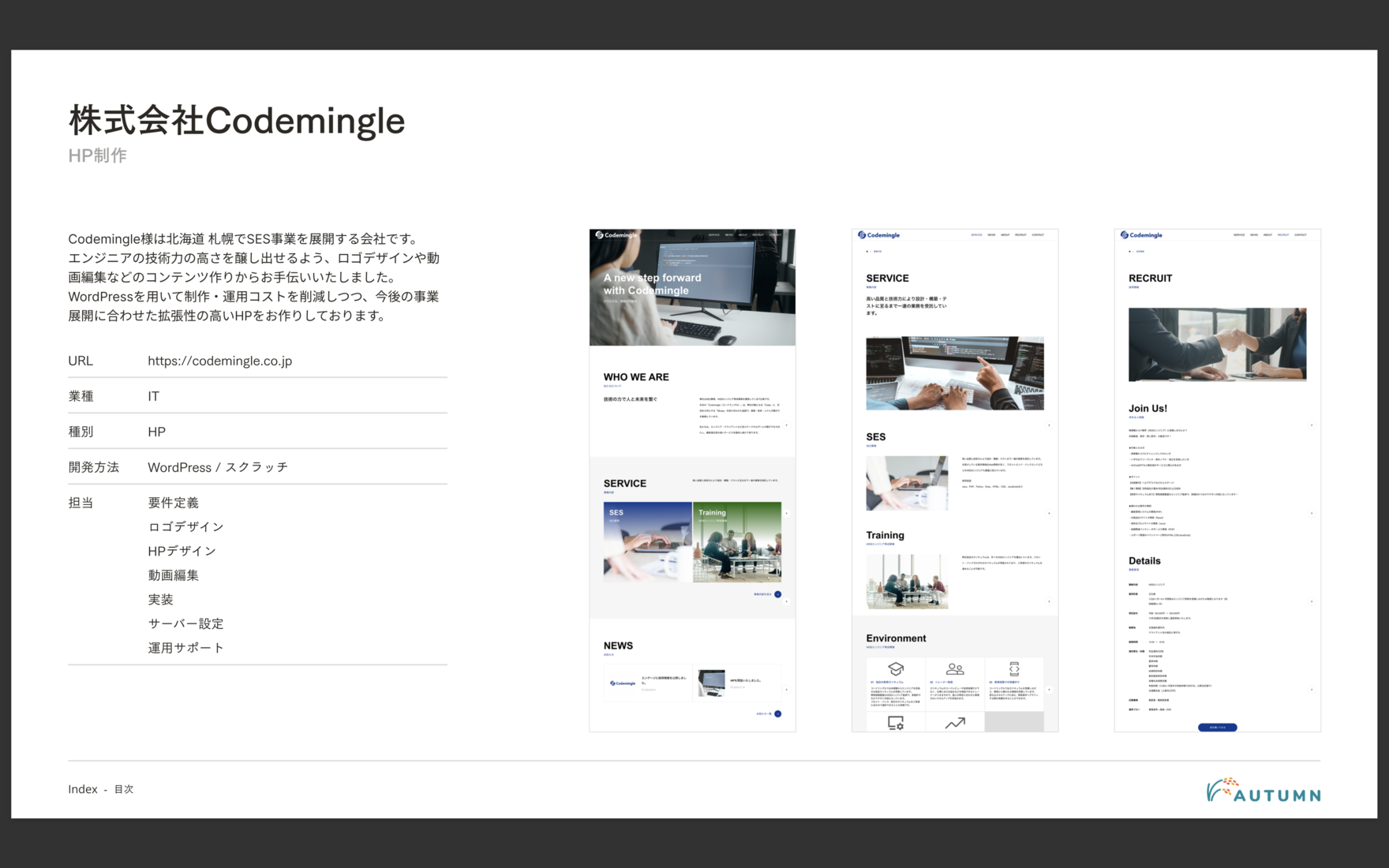Screen dimensions: 1389x868
Task: Click the trending arrow Environment icon
Action: point(955,723)
